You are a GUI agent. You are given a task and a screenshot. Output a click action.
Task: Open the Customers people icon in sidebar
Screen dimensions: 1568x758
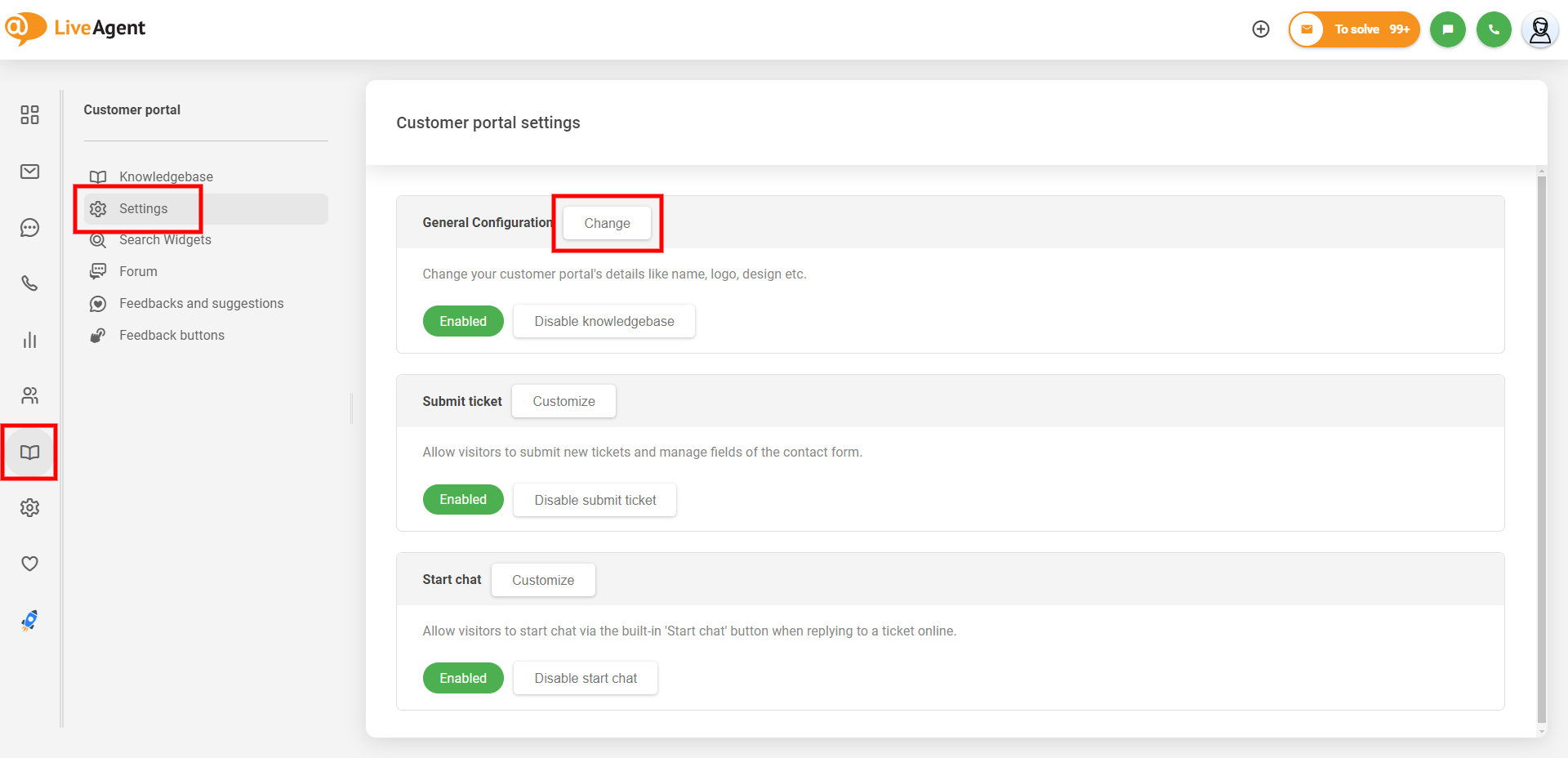point(30,396)
